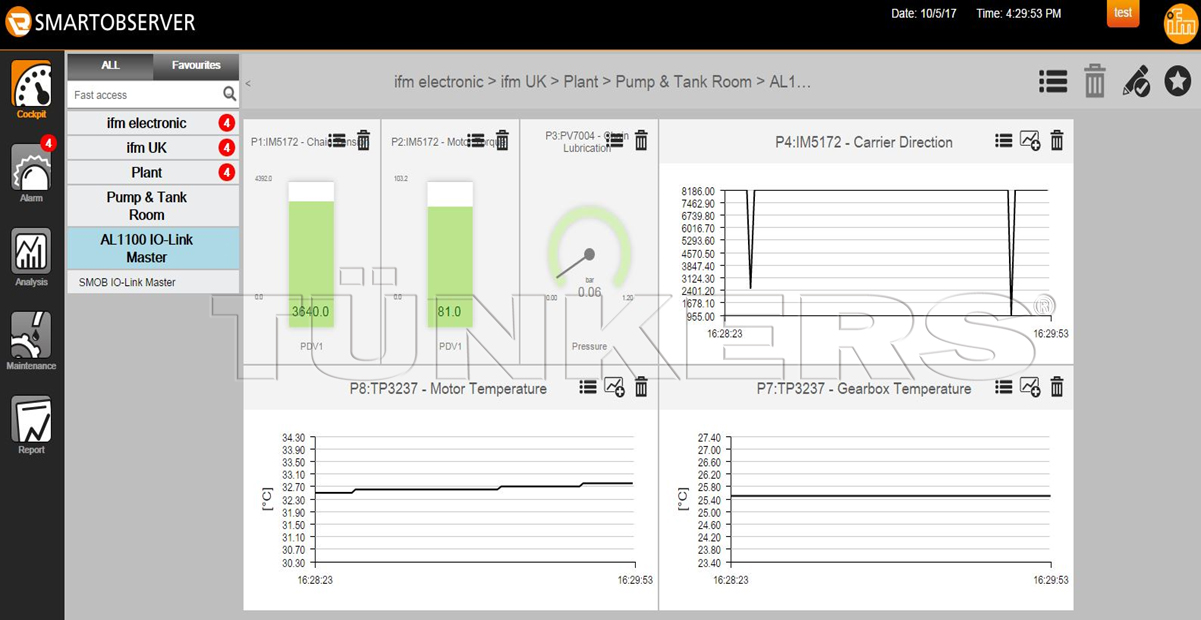The image size is (1201, 620).
Task: Click the 0.06 bar pressure value
Action: pyautogui.click(x=589, y=292)
